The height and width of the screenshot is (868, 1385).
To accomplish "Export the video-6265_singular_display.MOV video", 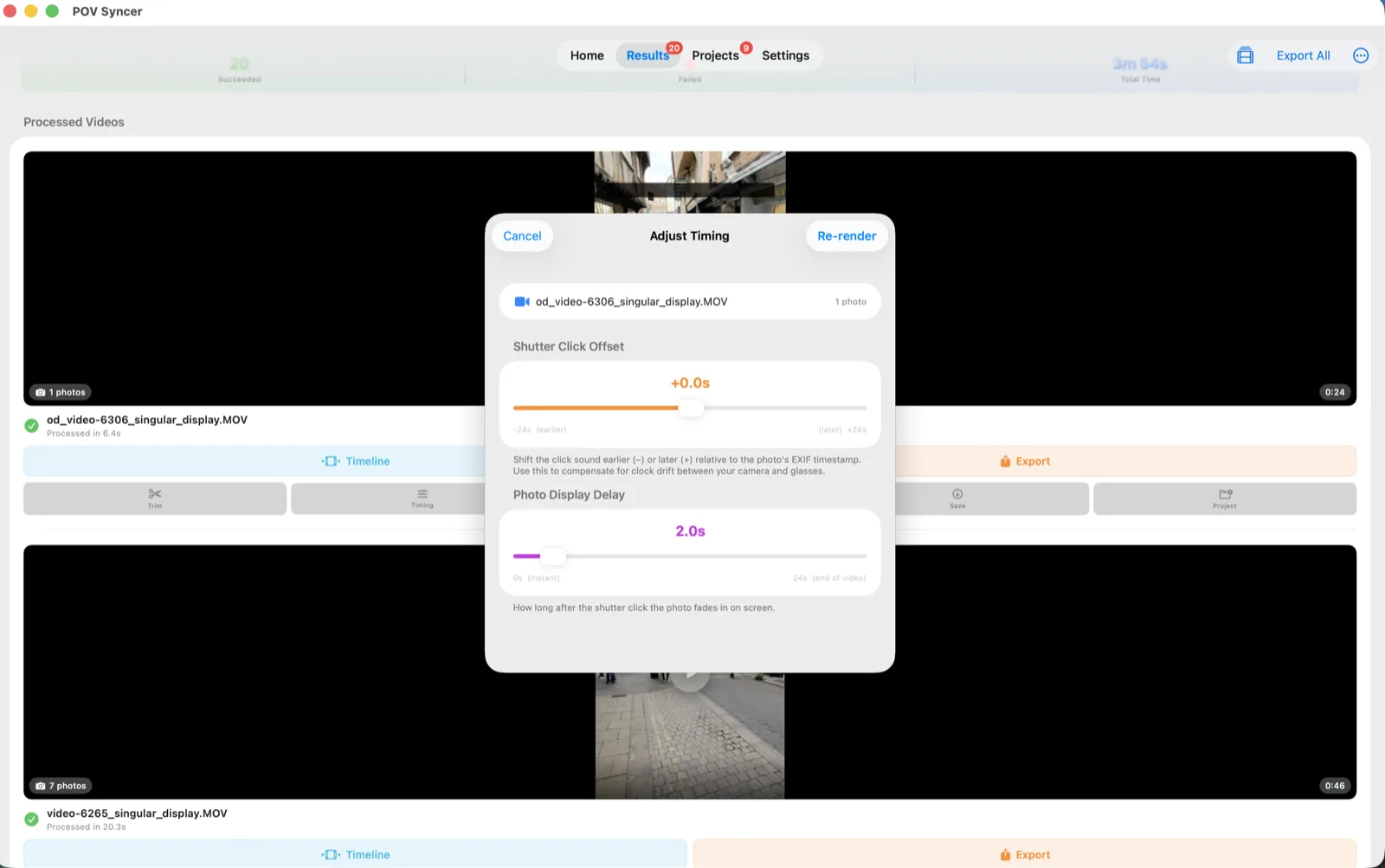I will [1025, 854].
